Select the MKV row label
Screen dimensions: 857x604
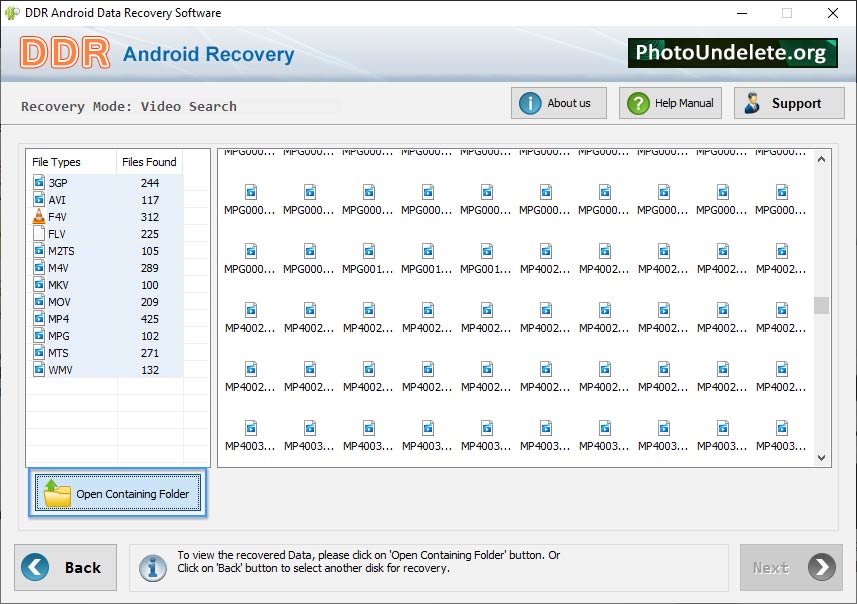pos(58,284)
